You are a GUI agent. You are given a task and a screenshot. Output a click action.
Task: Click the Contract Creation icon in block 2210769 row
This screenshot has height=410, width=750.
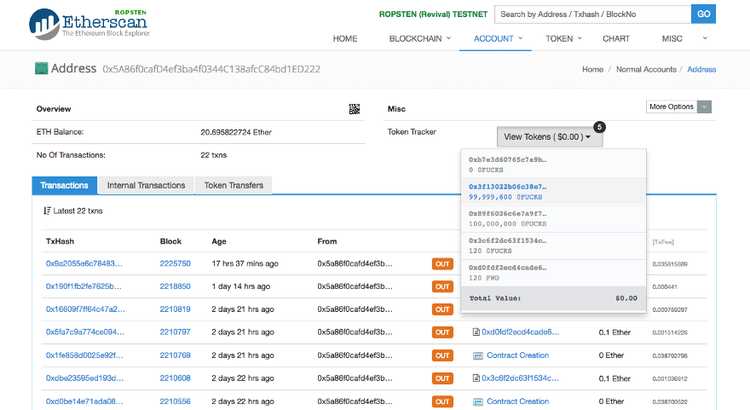477,355
